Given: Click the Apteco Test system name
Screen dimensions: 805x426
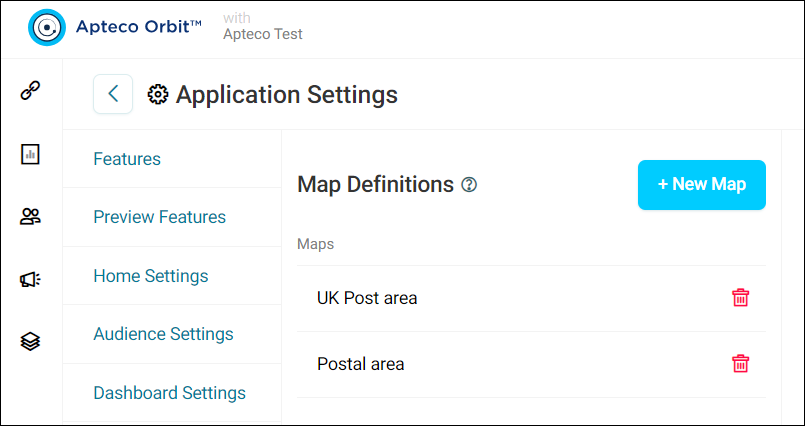Looking at the screenshot, I should pos(262,34).
